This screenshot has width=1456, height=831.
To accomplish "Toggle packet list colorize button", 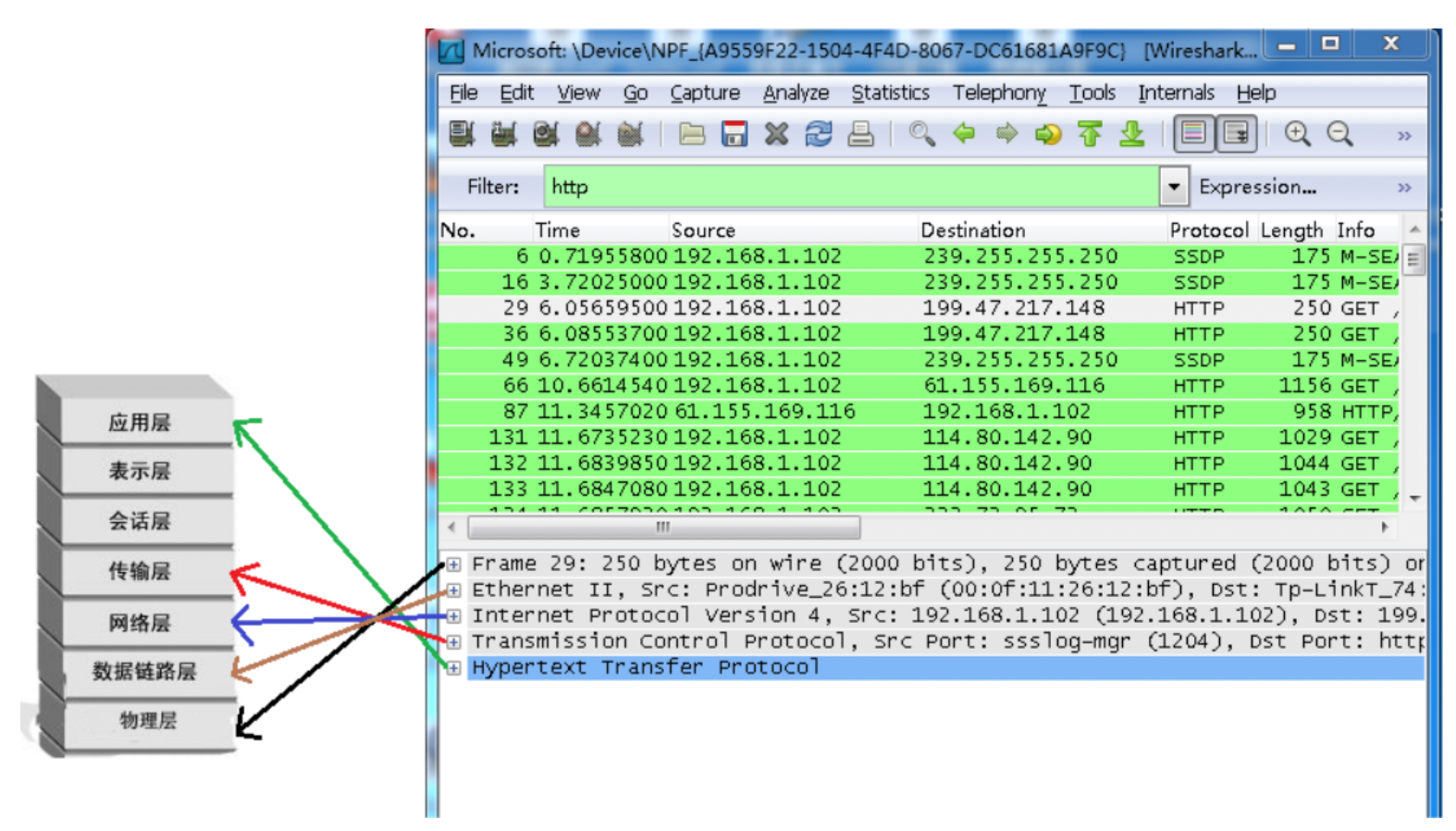I will (x=1193, y=134).
